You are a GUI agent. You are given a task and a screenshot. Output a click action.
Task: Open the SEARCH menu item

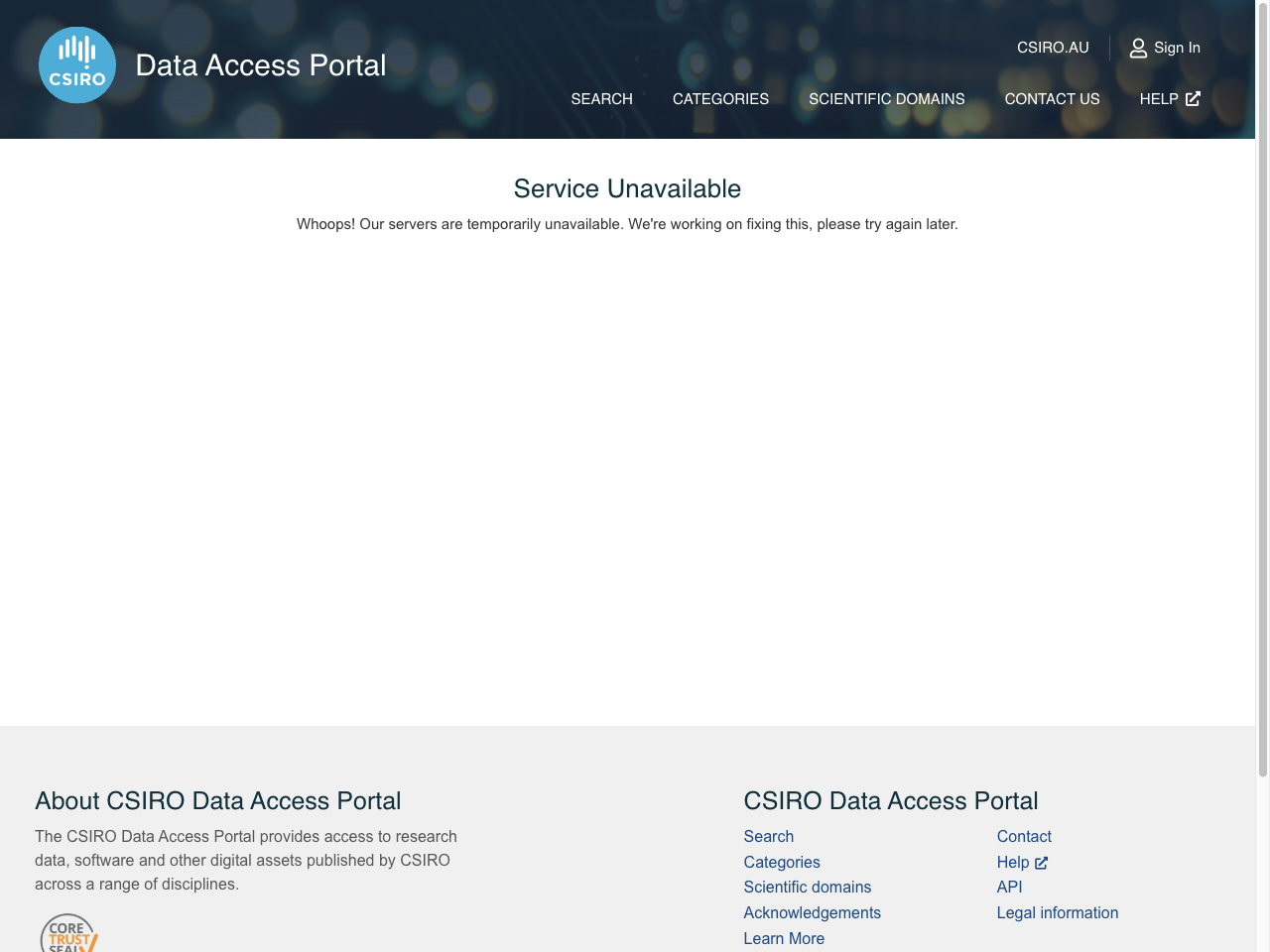point(601,99)
